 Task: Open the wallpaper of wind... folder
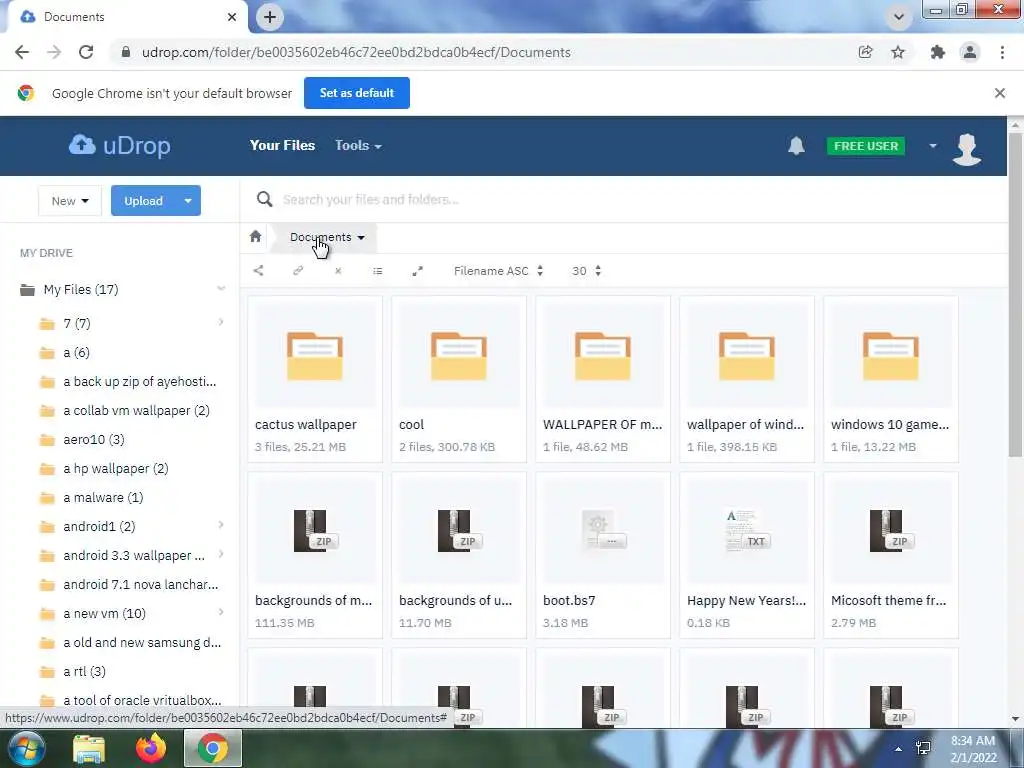pos(747,379)
